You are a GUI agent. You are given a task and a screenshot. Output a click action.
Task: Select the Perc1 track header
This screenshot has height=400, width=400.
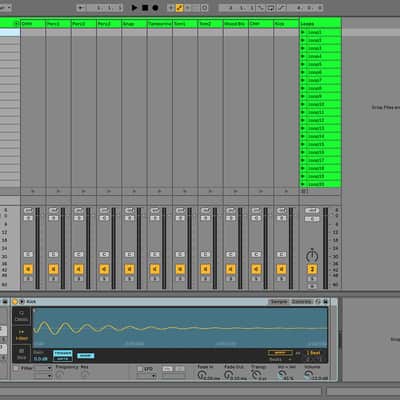tap(58, 24)
